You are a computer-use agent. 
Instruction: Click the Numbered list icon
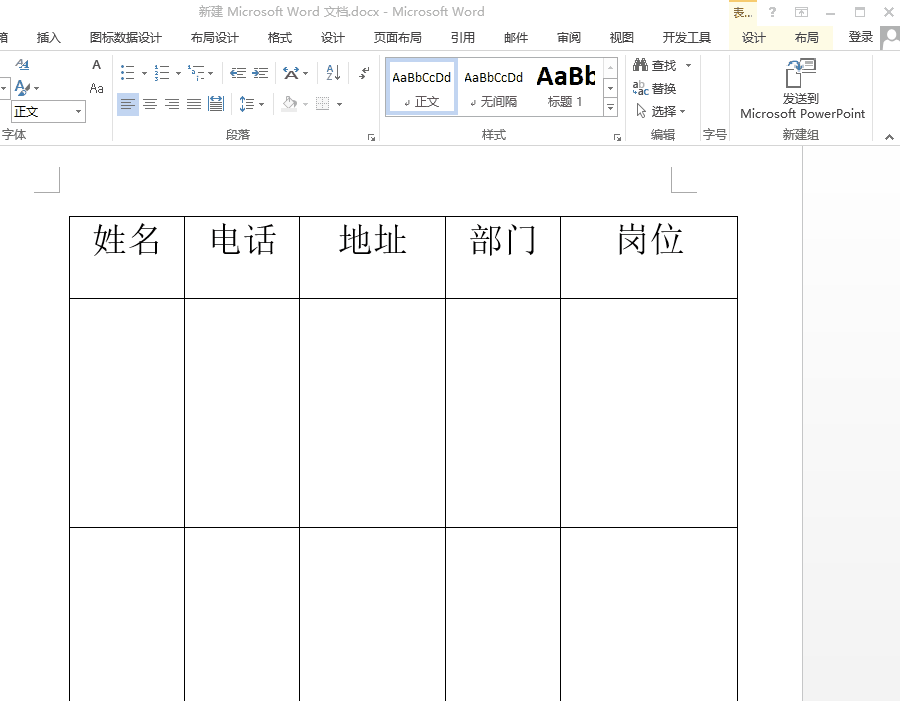click(x=161, y=73)
